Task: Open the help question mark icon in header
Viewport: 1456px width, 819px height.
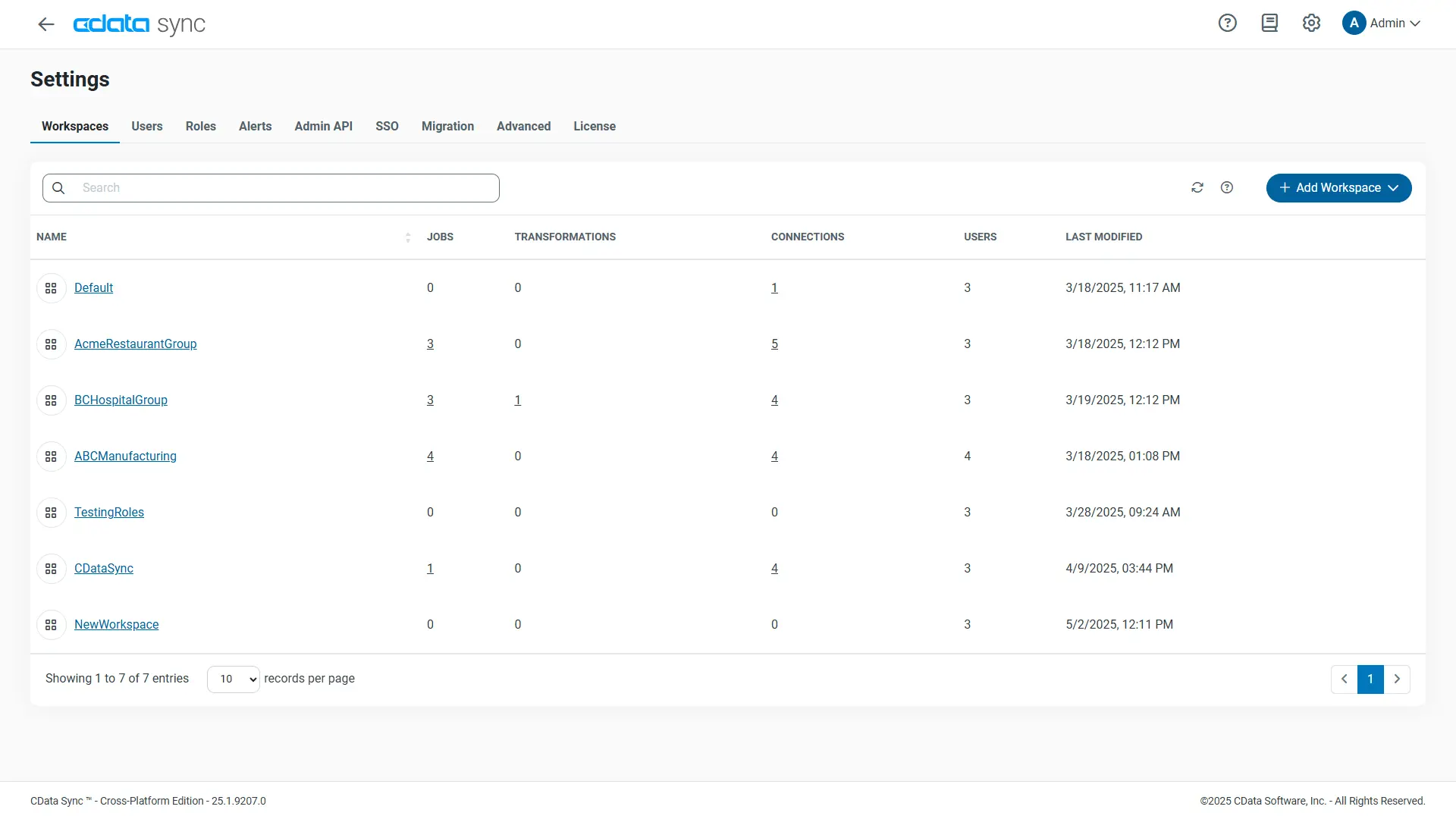Action: 1227,23
